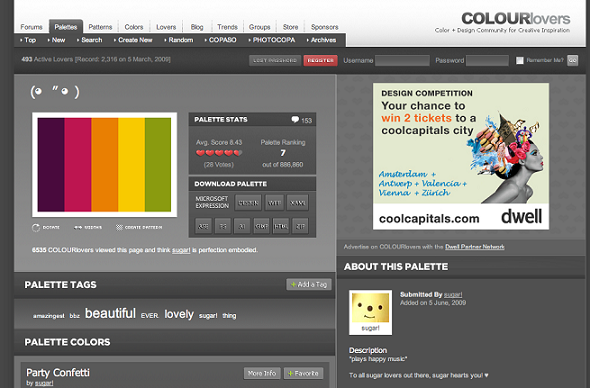590x388 pixels.
Task: Select the Create New submenu item
Action: click(x=135, y=40)
